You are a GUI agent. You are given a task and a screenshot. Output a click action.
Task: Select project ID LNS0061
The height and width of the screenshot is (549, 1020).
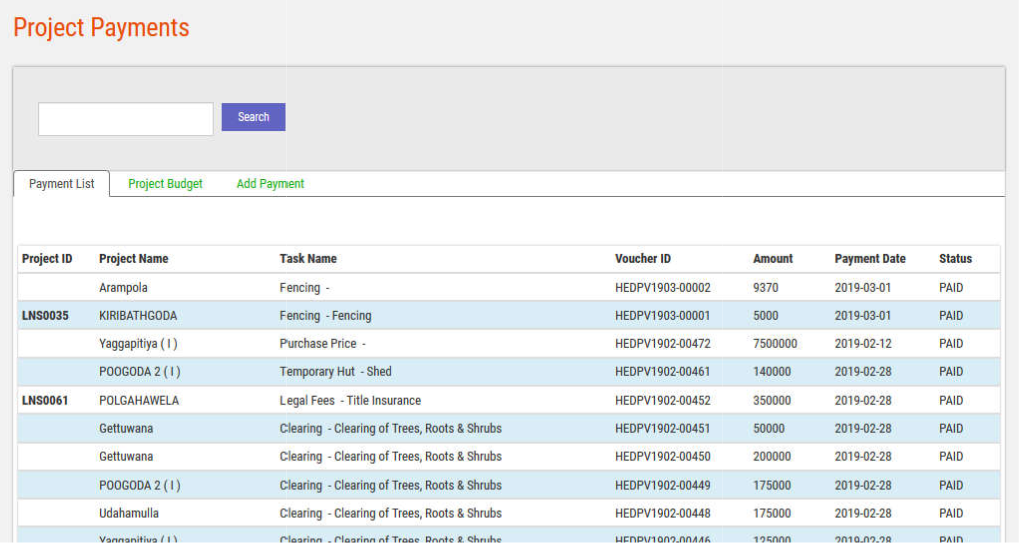tap(45, 401)
